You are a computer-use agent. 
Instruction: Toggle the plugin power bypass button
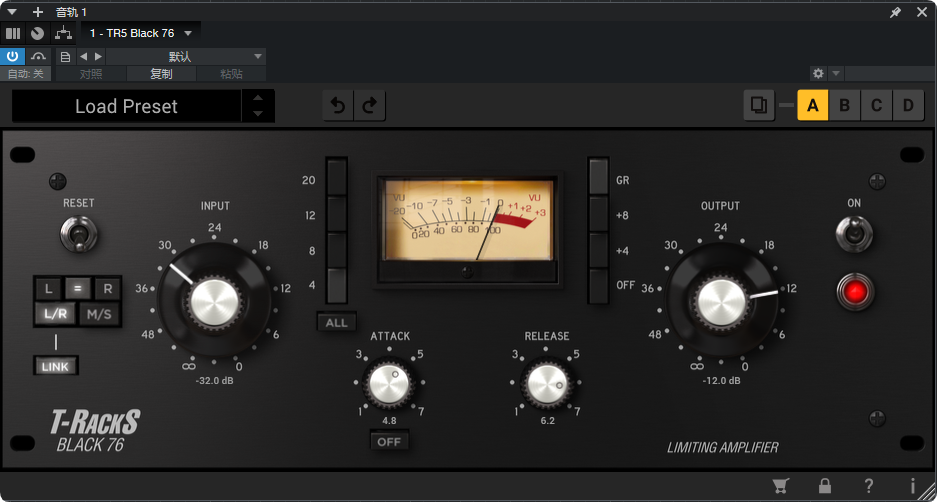[x=13, y=57]
